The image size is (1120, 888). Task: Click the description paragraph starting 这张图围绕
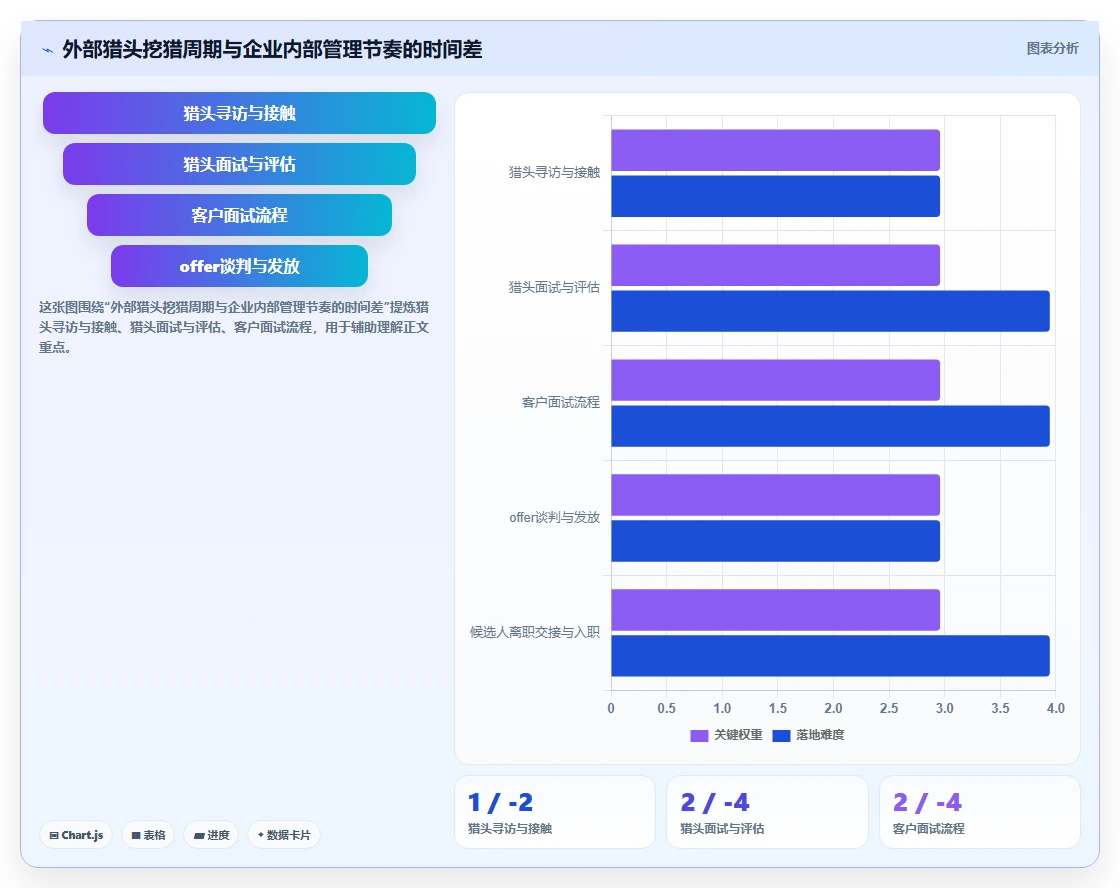pos(234,327)
